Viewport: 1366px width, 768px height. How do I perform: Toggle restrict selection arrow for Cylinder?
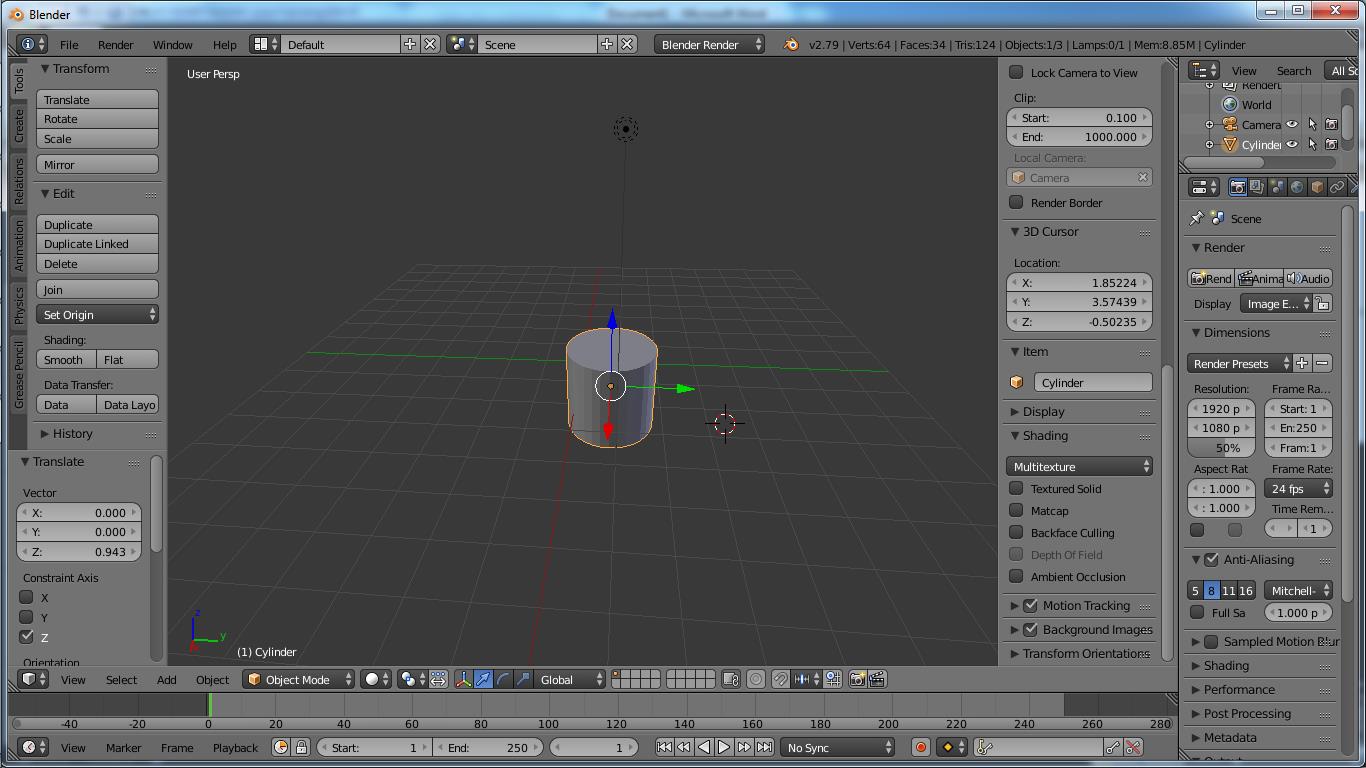click(x=1312, y=145)
